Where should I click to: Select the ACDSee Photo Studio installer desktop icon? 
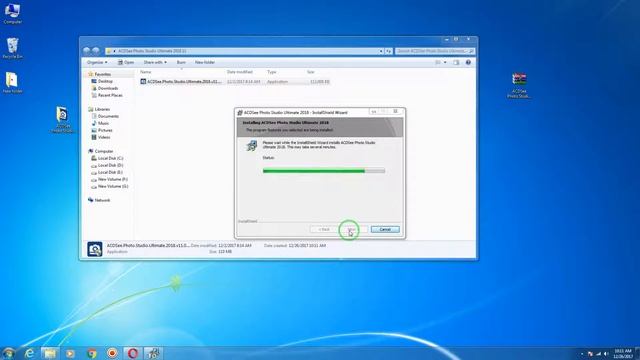(62, 120)
